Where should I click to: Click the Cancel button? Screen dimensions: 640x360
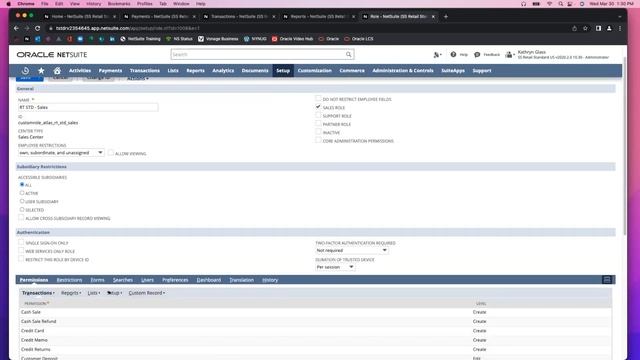tap(60, 78)
